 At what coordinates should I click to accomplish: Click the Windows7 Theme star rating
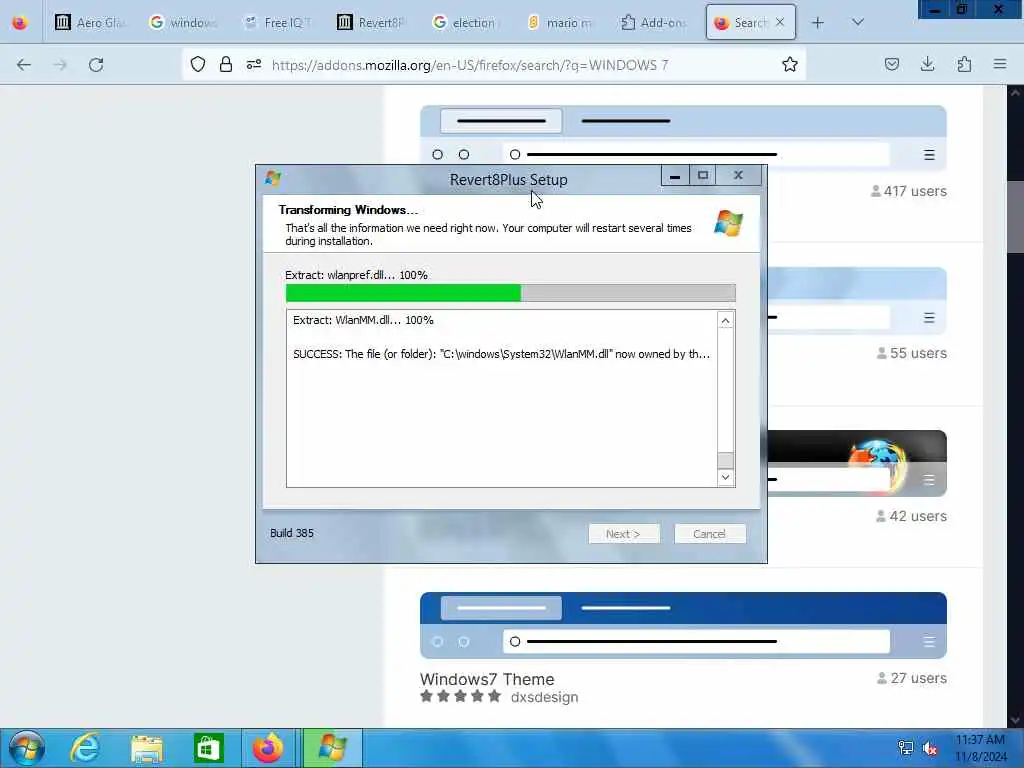460,696
